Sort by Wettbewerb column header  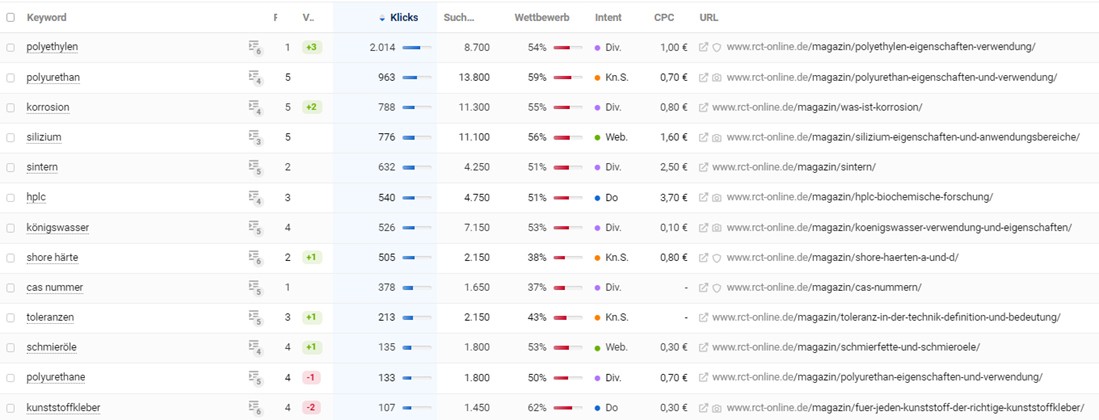[542, 18]
